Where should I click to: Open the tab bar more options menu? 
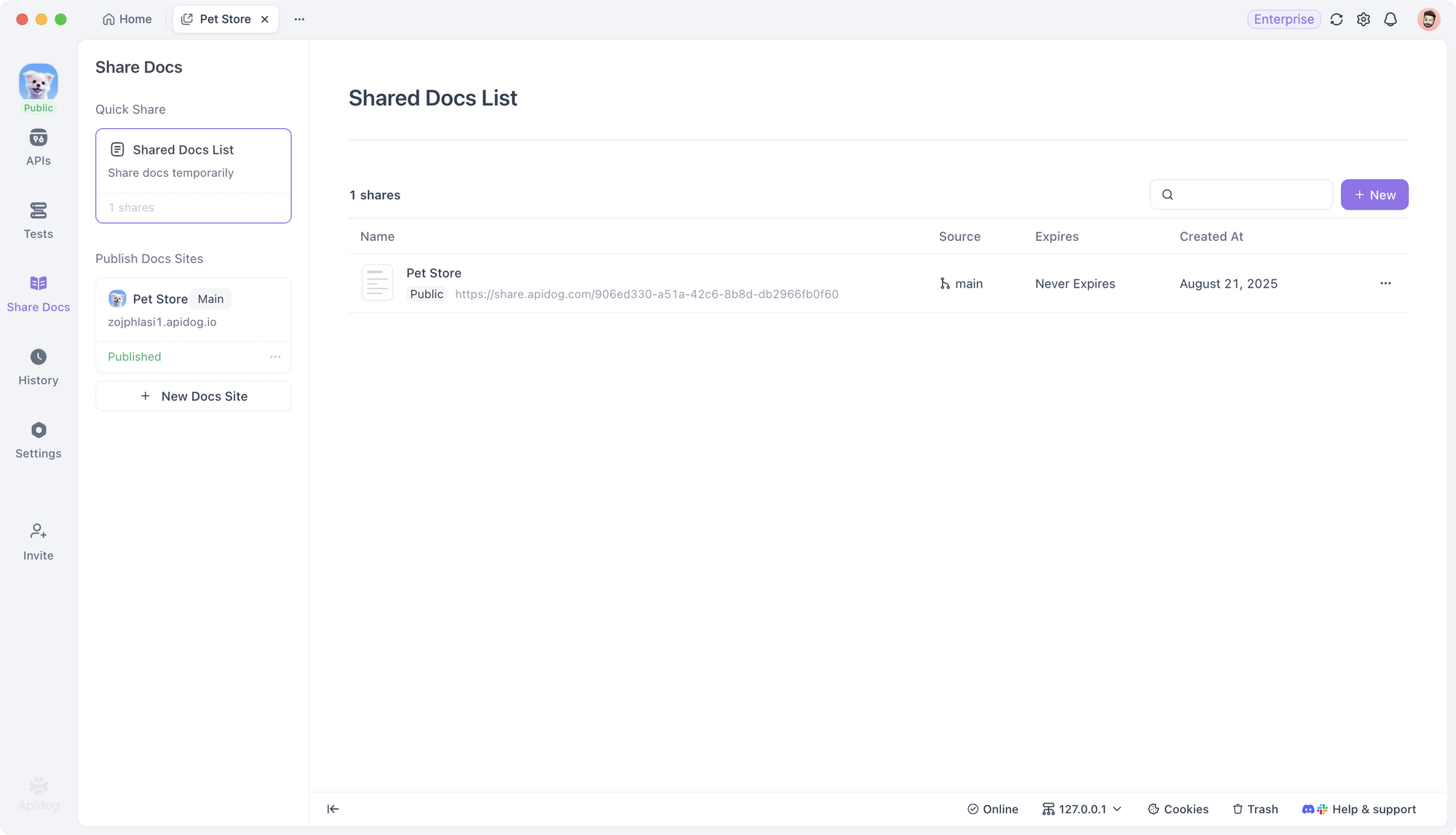pyautogui.click(x=299, y=20)
